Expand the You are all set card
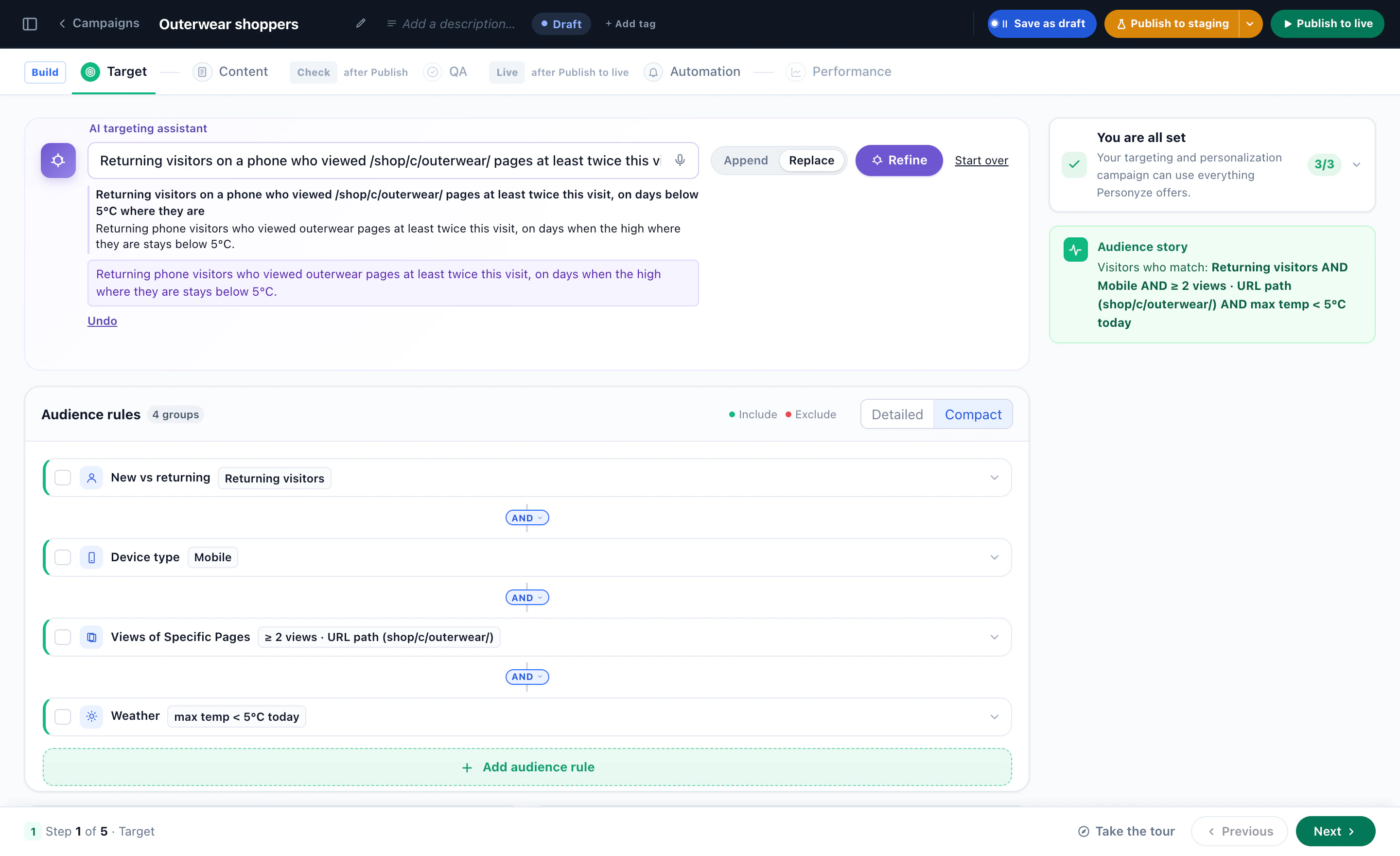The height and width of the screenshot is (856, 1400). tap(1357, 165)
